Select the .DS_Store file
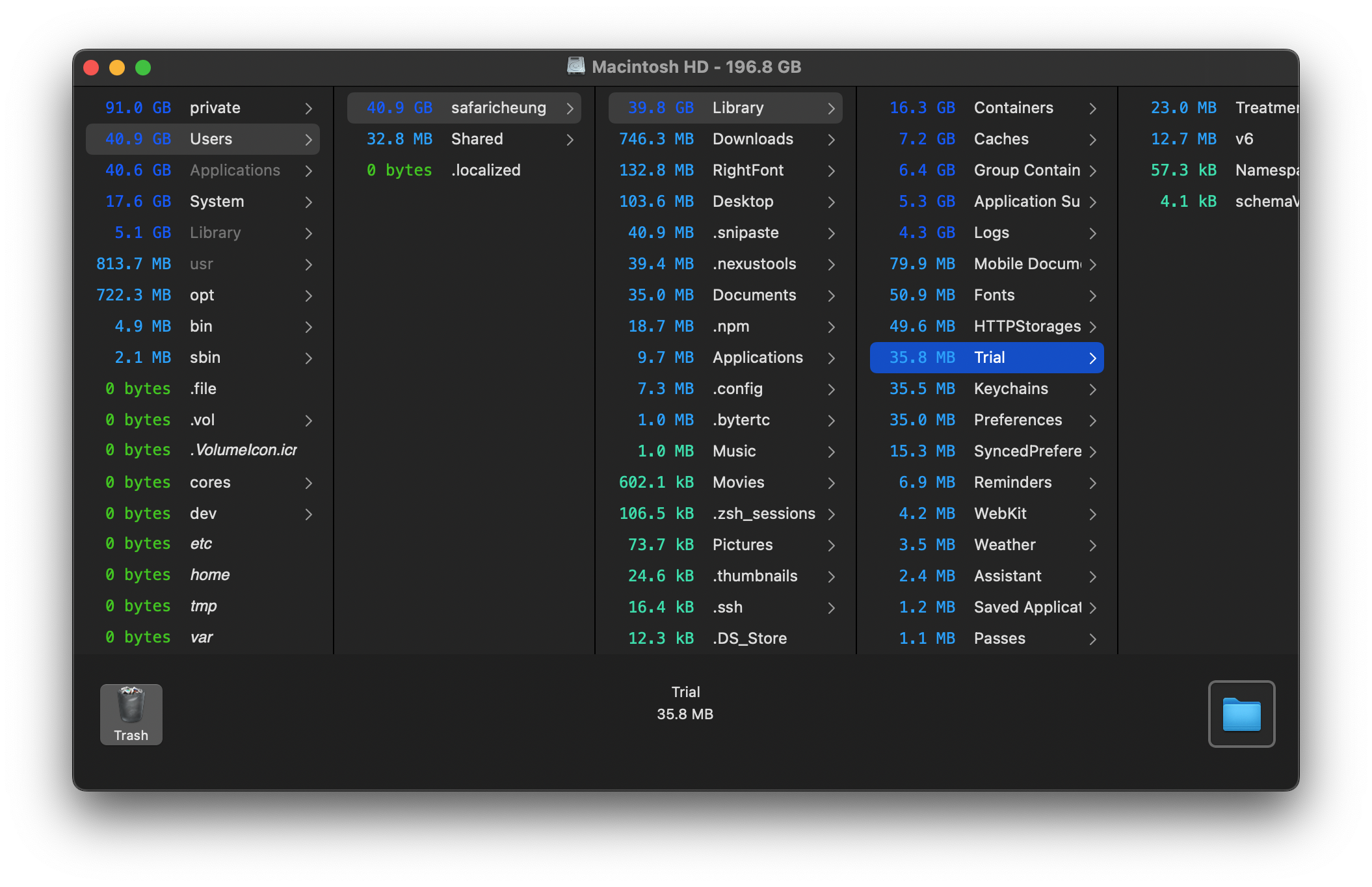Viewport: 1372px width, 887px height. pos(749,639)
